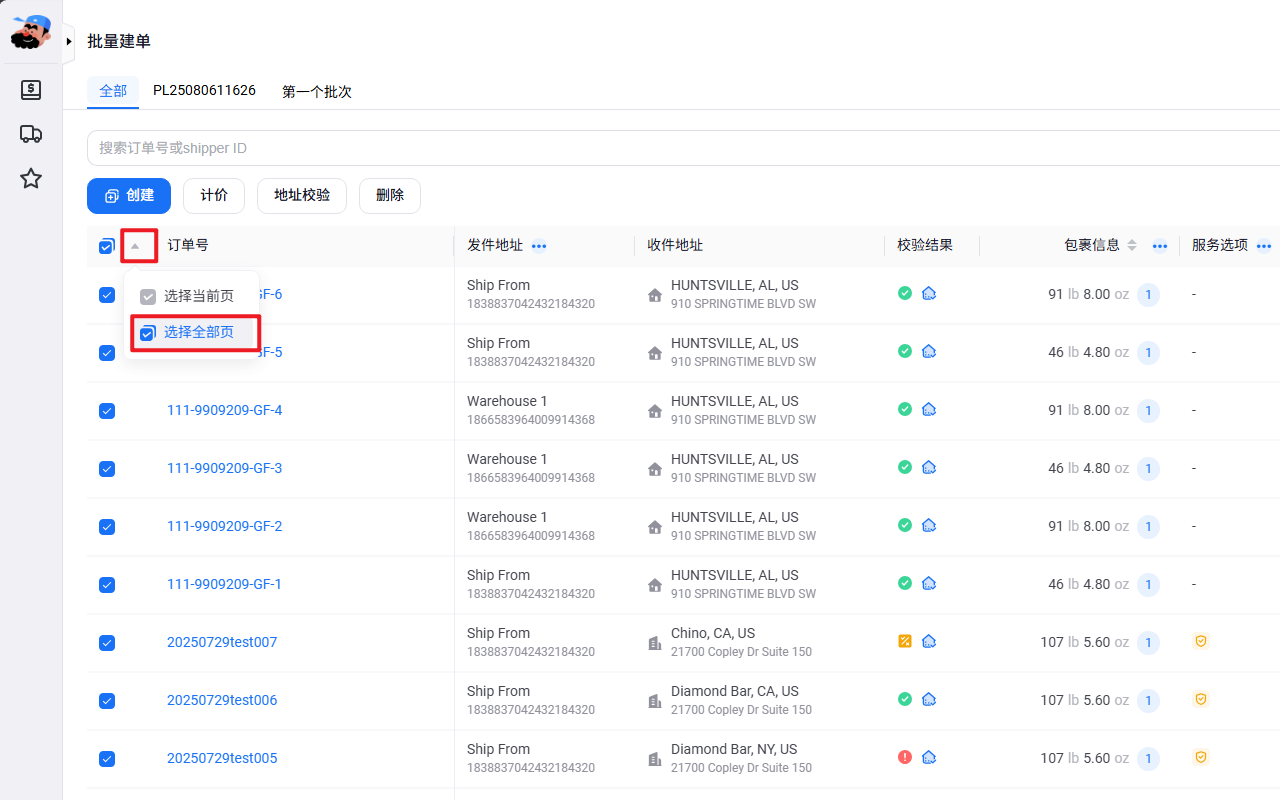
Task: Open order 20250729test007 link
Action: click(222, 642)
